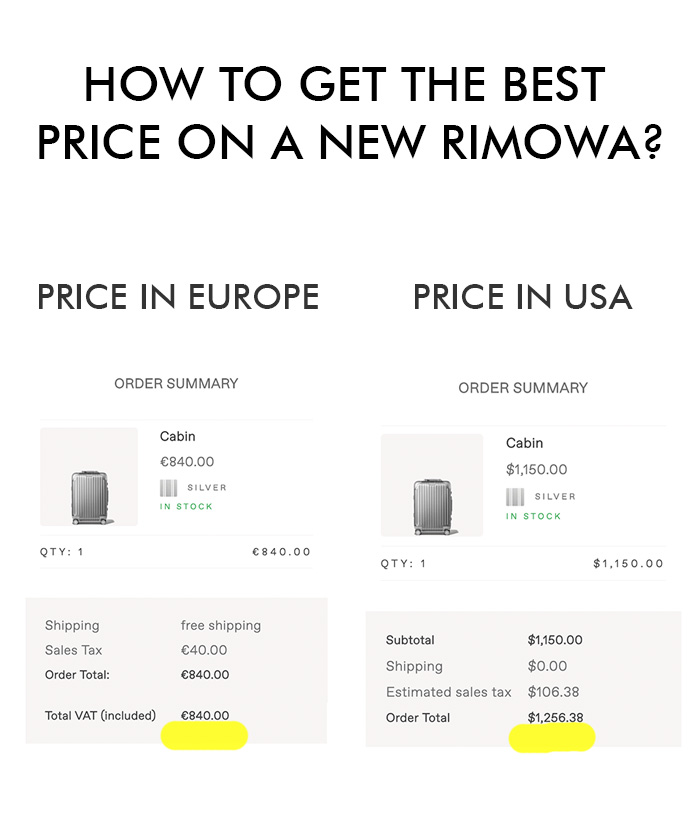Click the free shipping value in the Europe order

click(x=221, y=626)
